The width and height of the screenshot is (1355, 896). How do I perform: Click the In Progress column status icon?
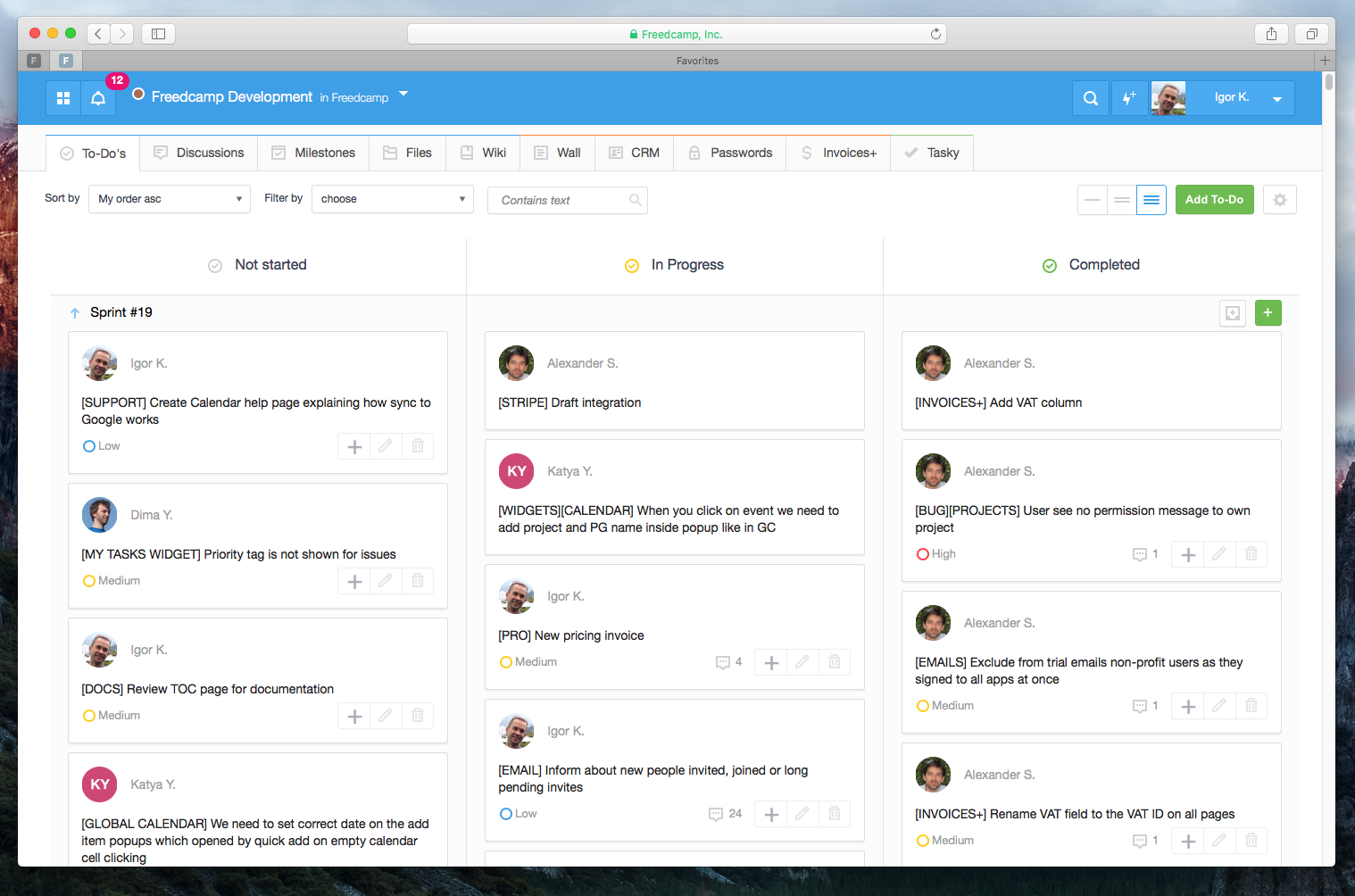pyautogui.click(x=632, y=266)
